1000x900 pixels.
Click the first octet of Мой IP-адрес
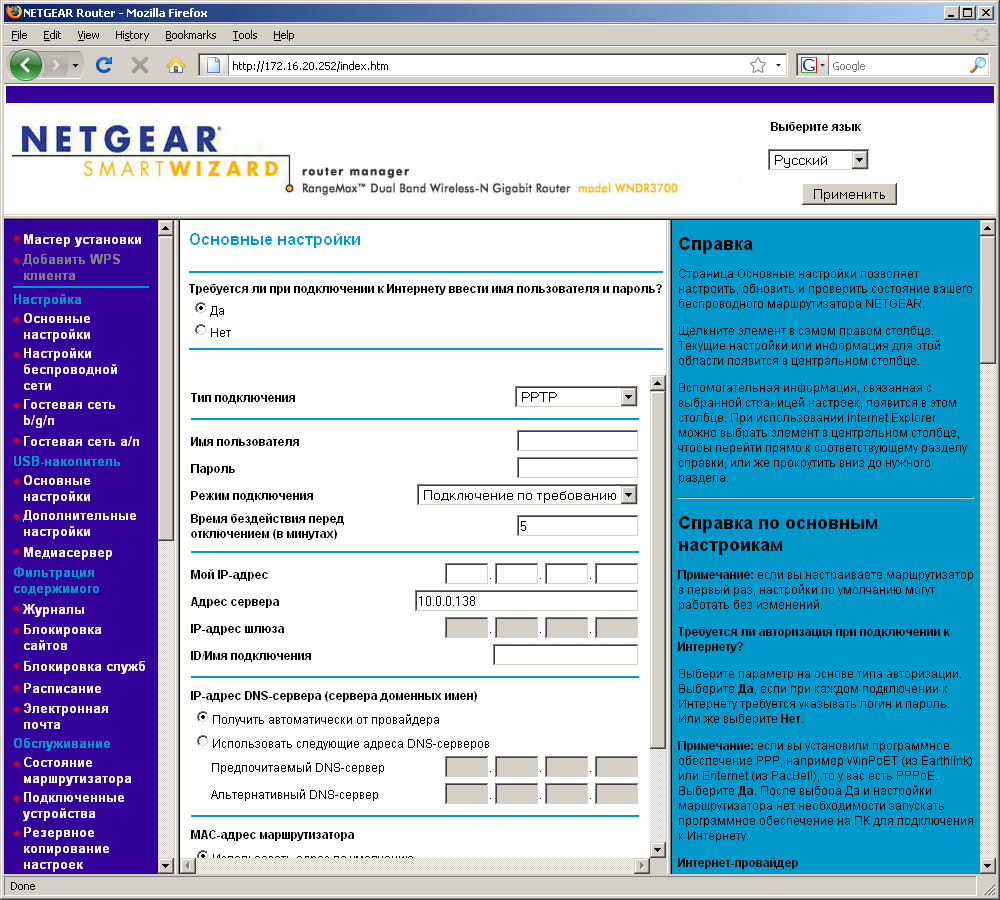(466, 573)
